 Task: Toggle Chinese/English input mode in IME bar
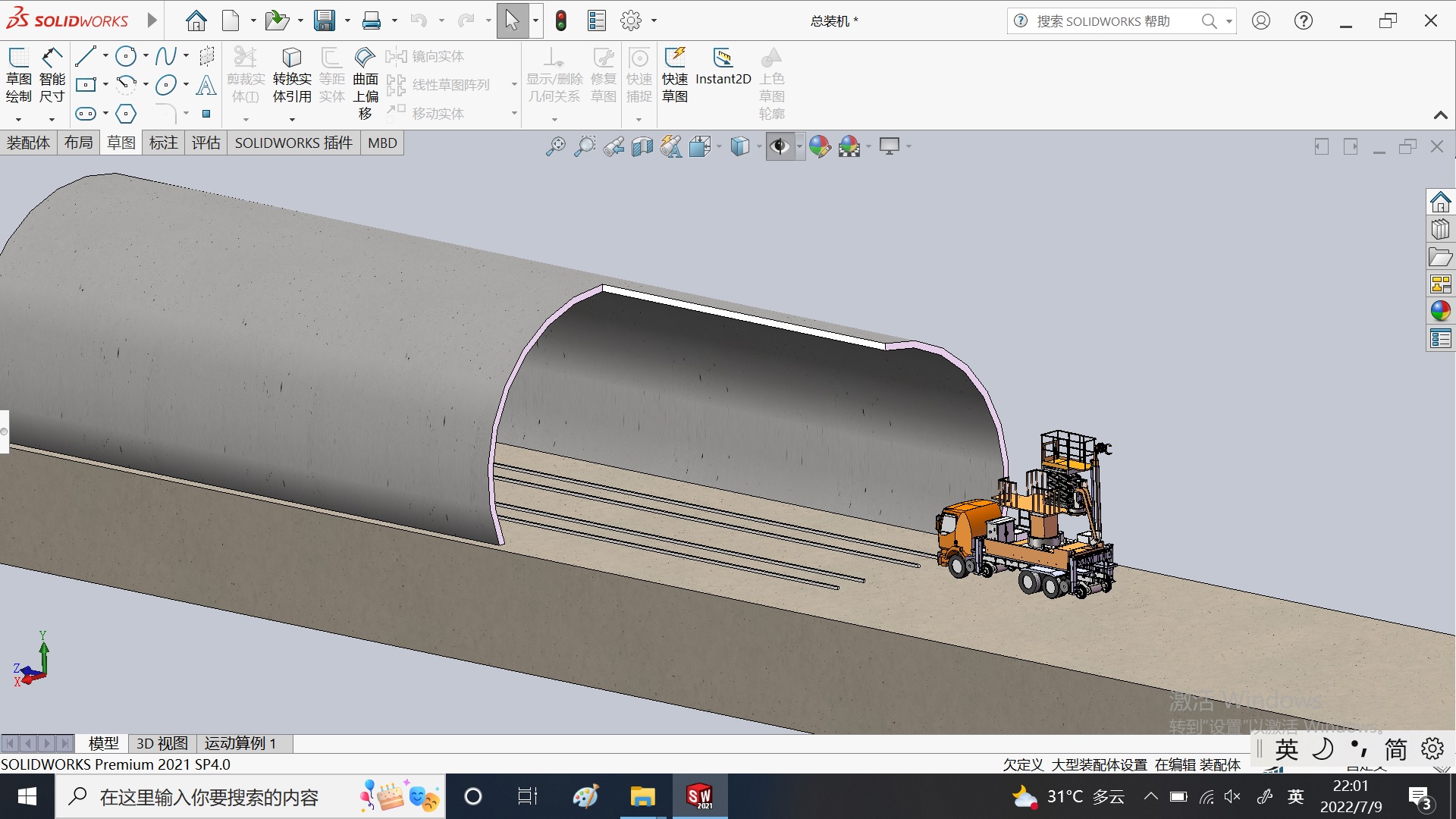[x=1286, y=749]
